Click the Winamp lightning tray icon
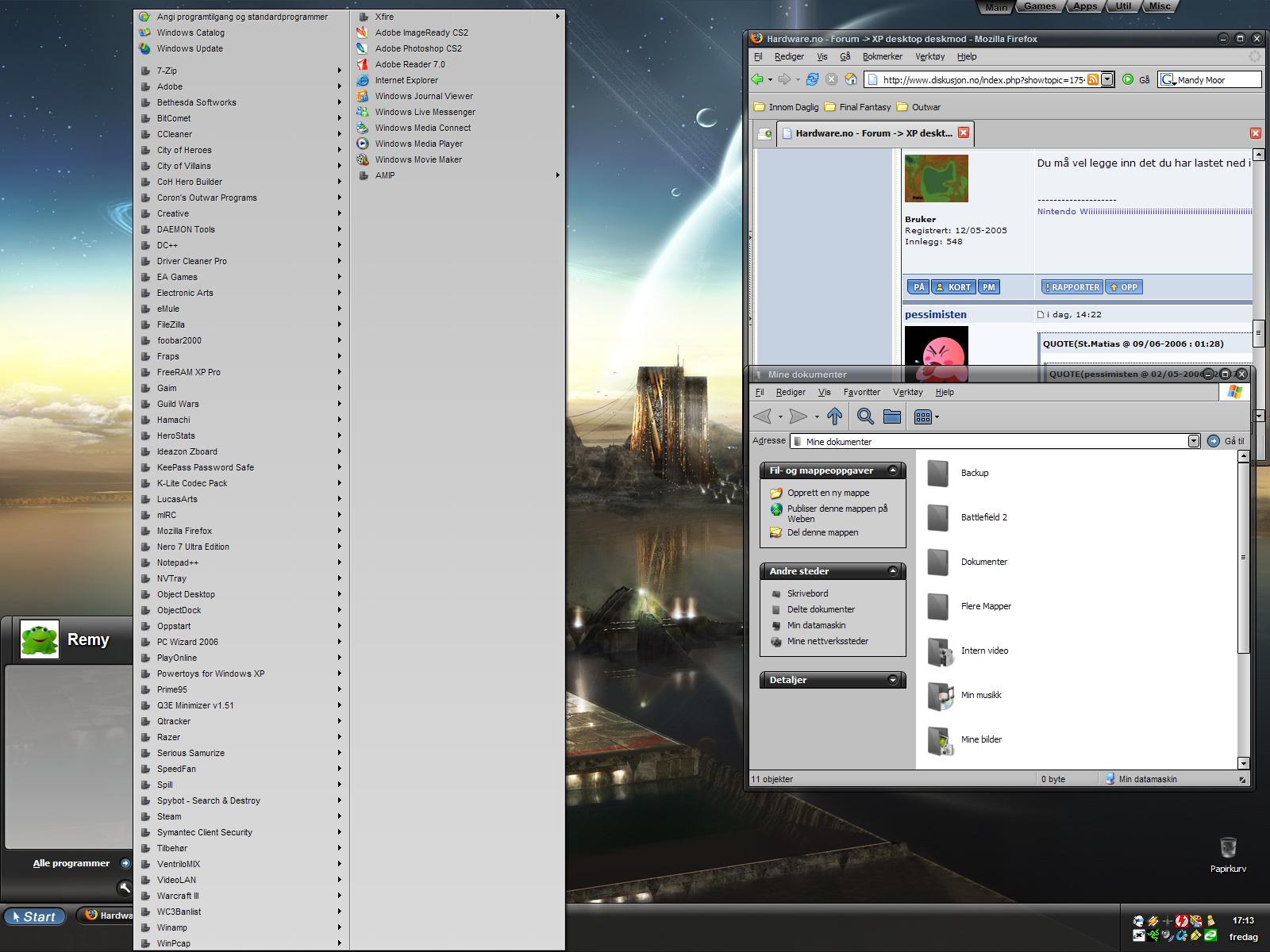1270x952 pixels. (1153, 921)
